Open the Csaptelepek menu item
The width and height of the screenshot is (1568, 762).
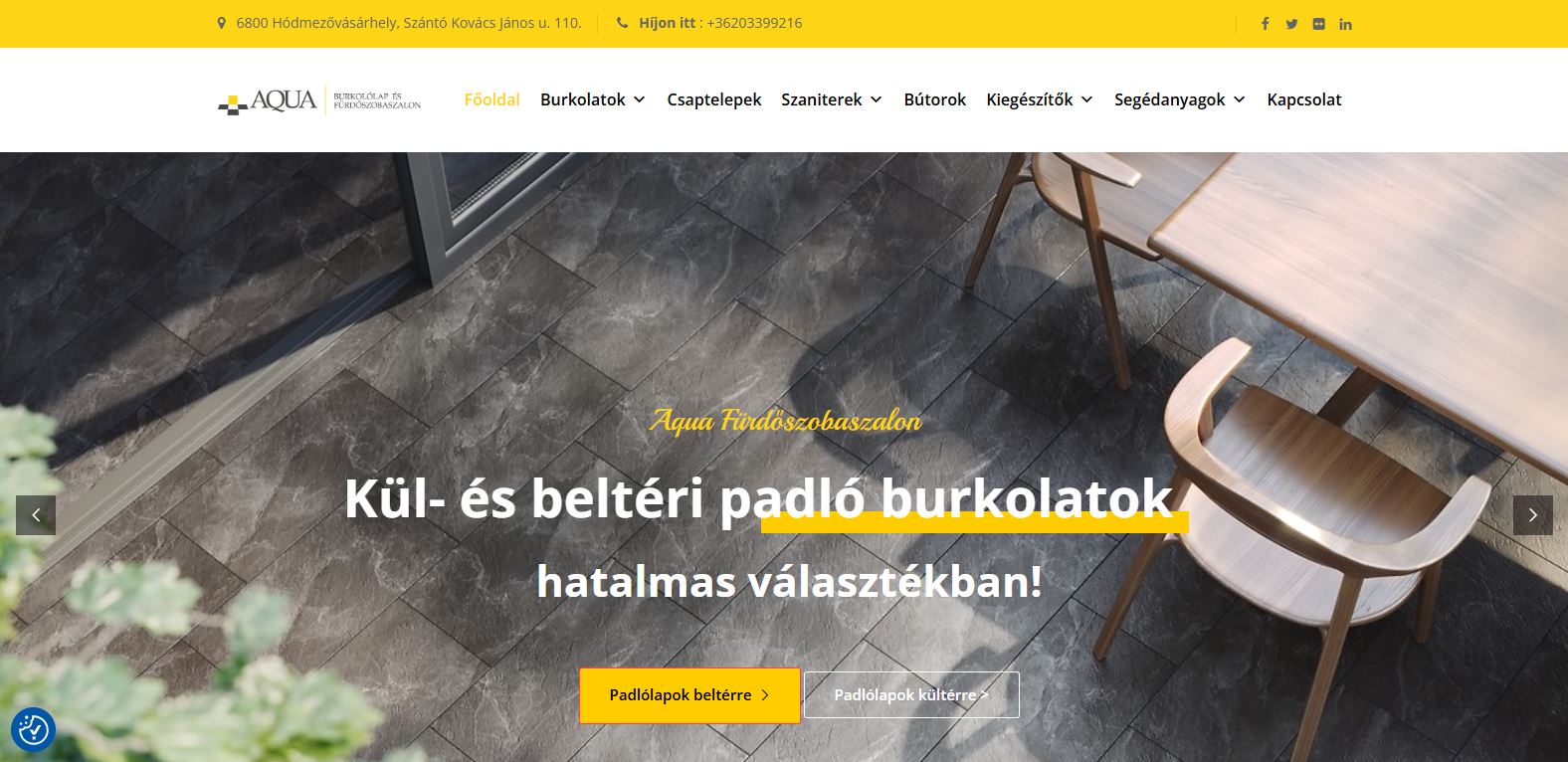point(713,99)
